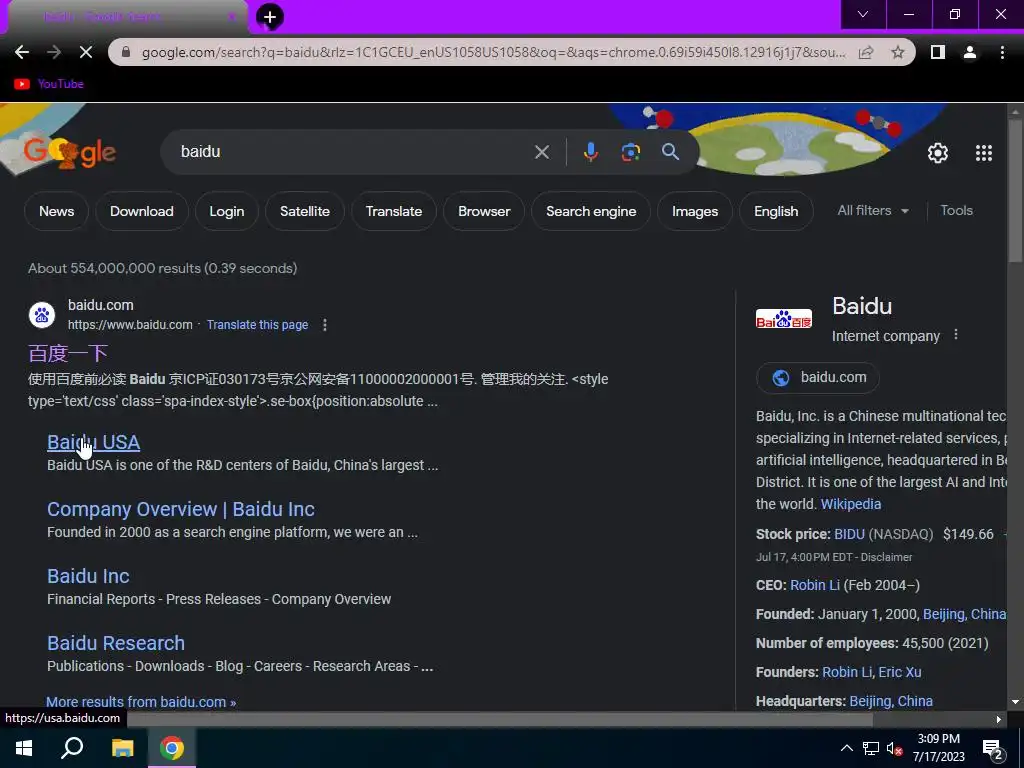Image resolution: width=1024 pixels, height=768 pixels.
Task: Select the Browser filter chip
Action: [x=484, y=211]
